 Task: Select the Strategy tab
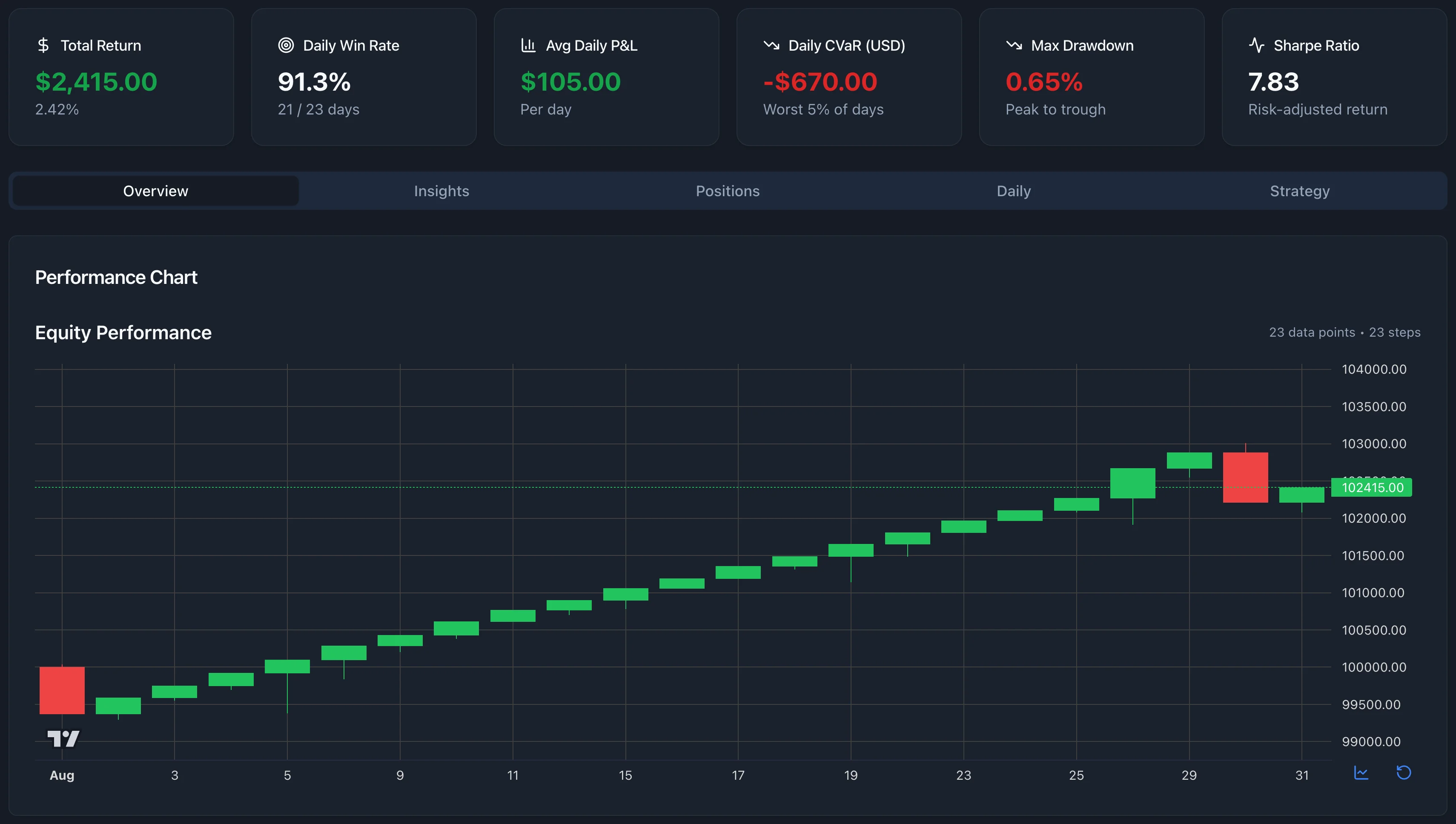pyautogui.click(x=1299, y=191)
